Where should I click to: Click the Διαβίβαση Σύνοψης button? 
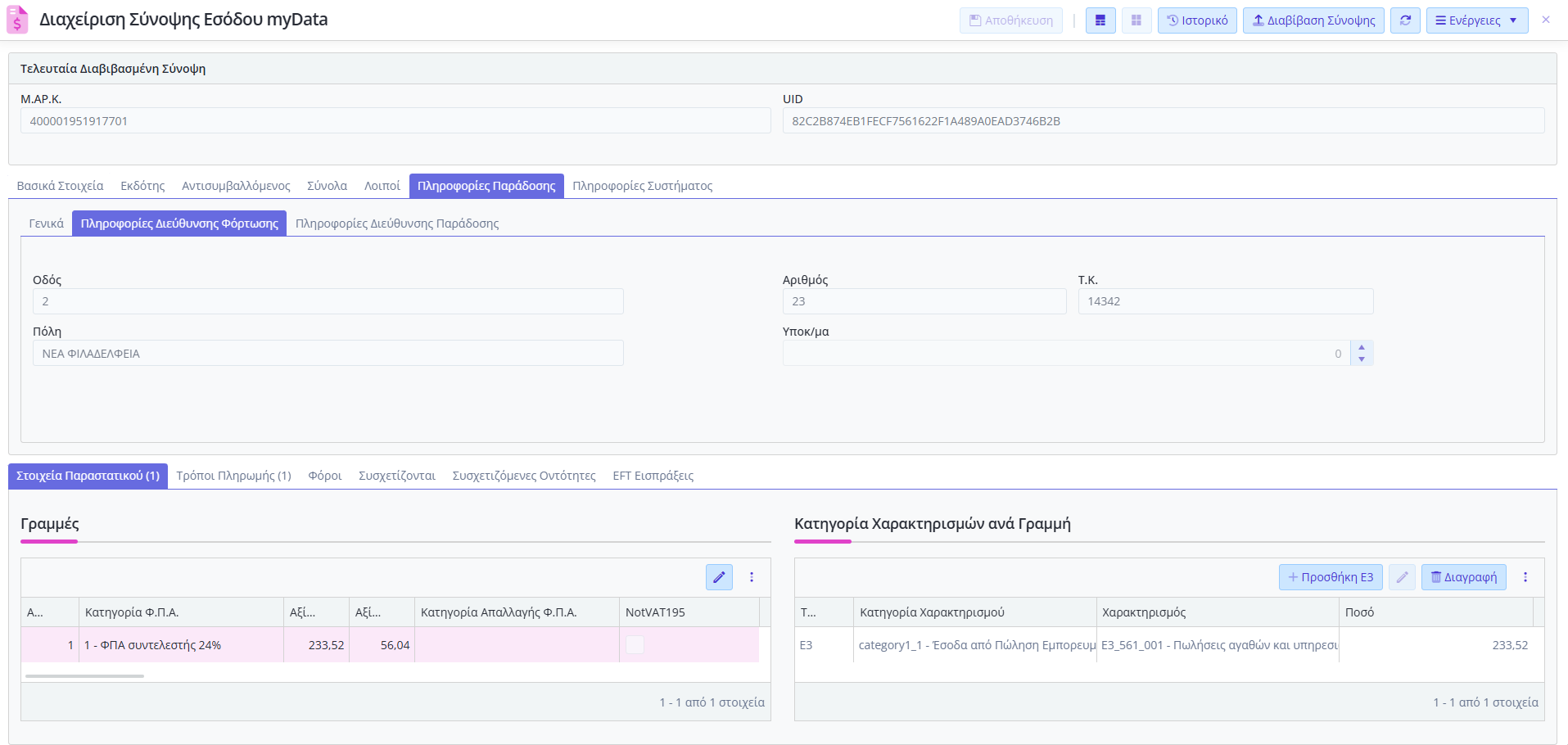(1313, 20)
